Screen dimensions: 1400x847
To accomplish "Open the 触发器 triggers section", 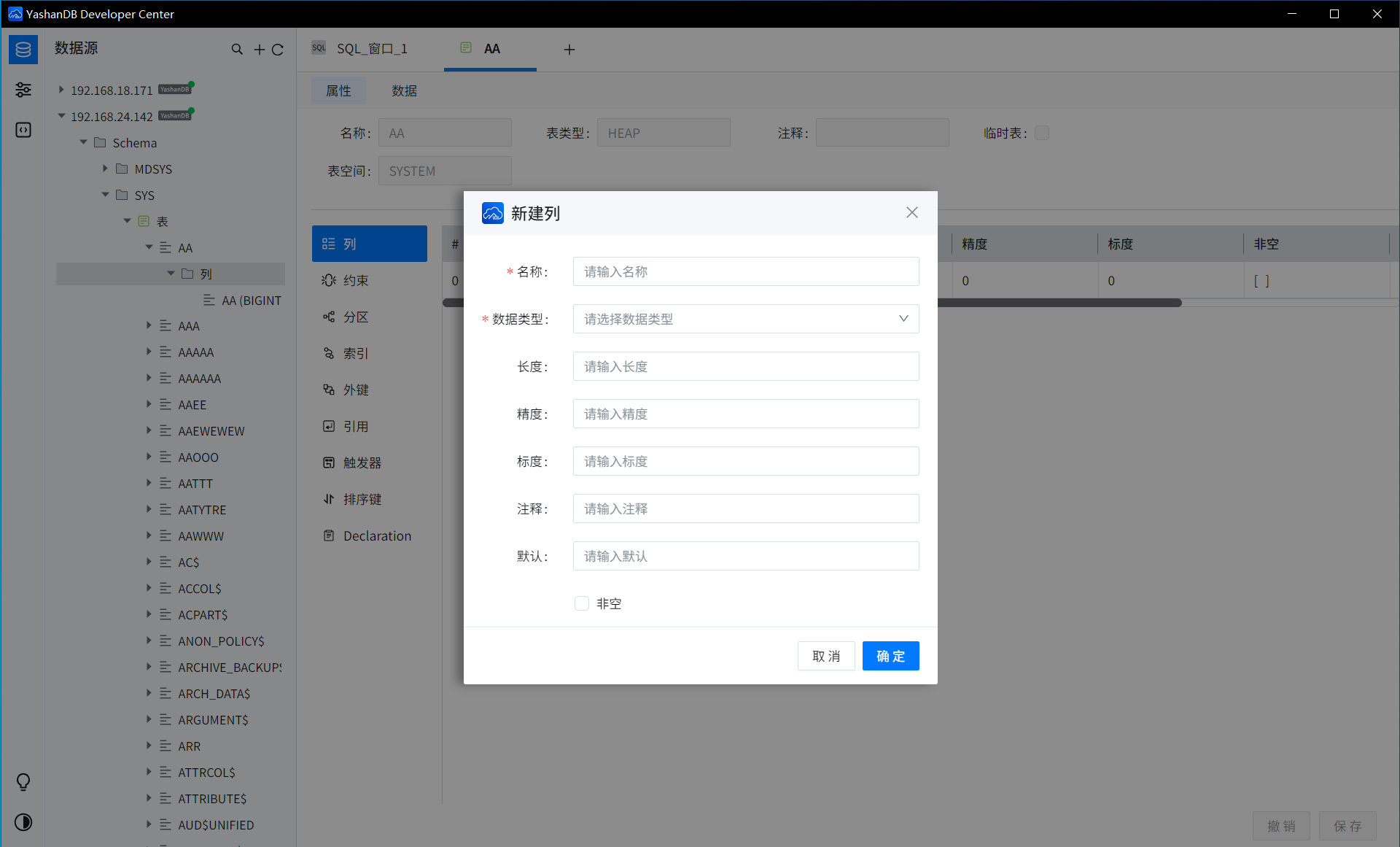I will (370, 463).
